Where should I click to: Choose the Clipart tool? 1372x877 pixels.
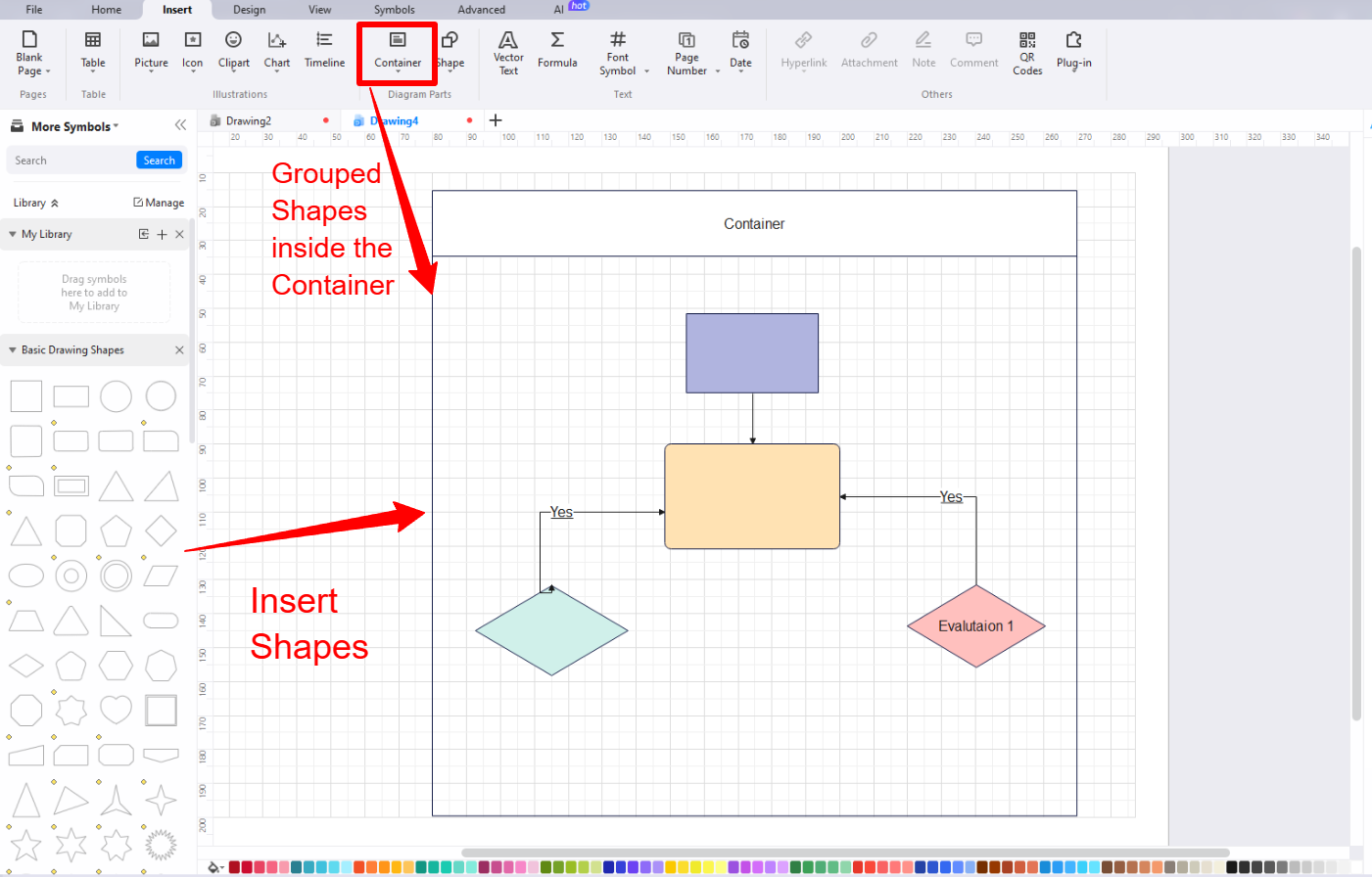tap(233, 51)
